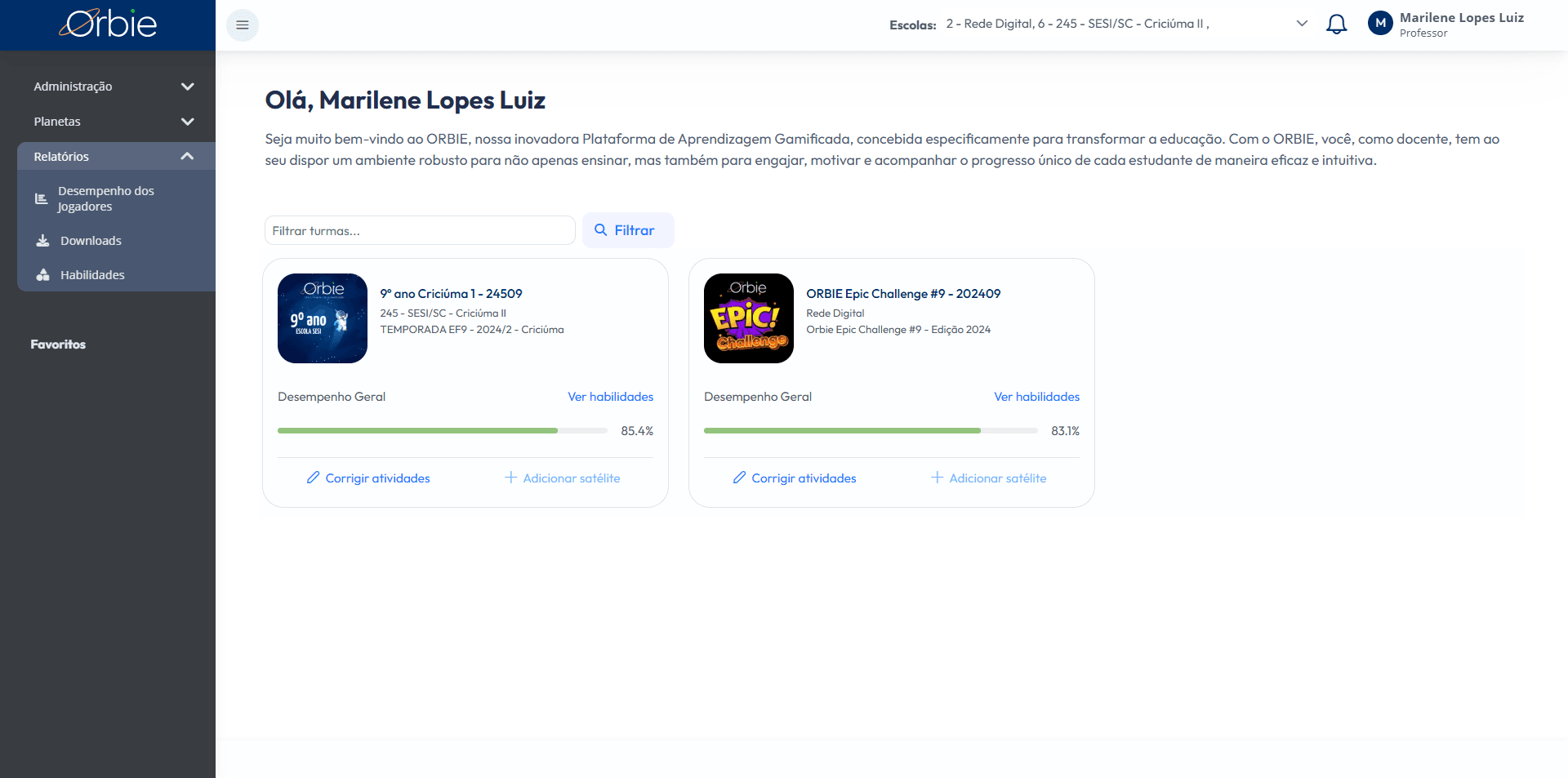This screenshot has width=1568, height=778.
Task: Open the Planetas menu
Action: 116,122
